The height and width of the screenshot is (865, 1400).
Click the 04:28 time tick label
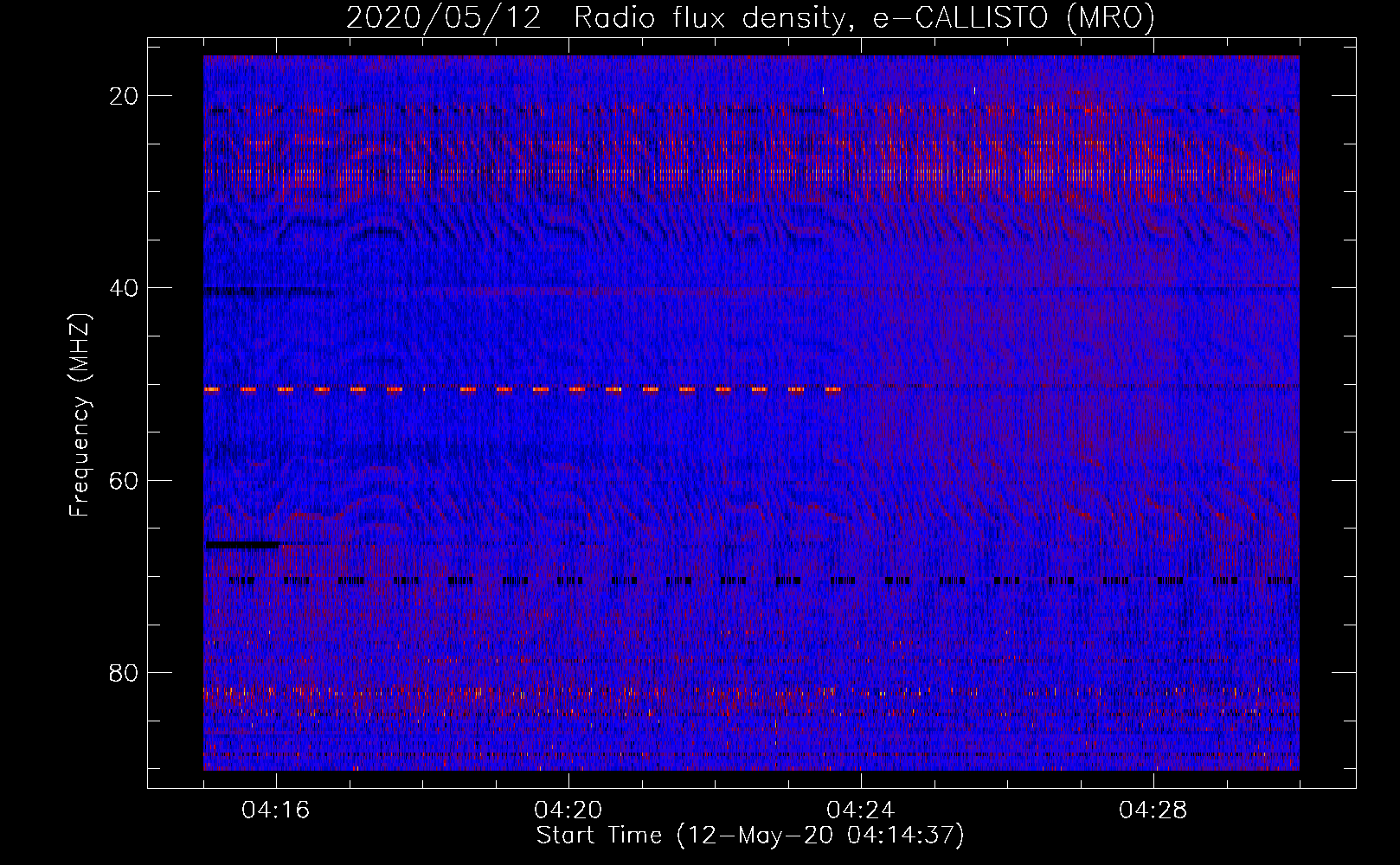click(1153, 811)
